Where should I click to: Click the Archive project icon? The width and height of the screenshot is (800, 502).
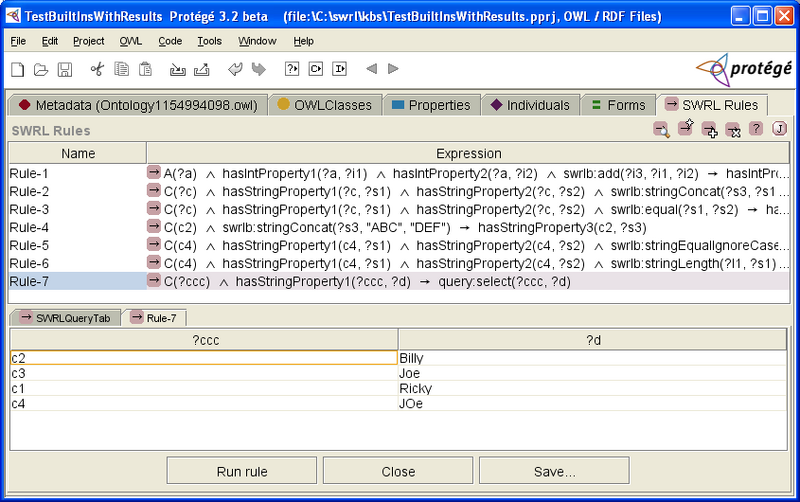point(178,69)
